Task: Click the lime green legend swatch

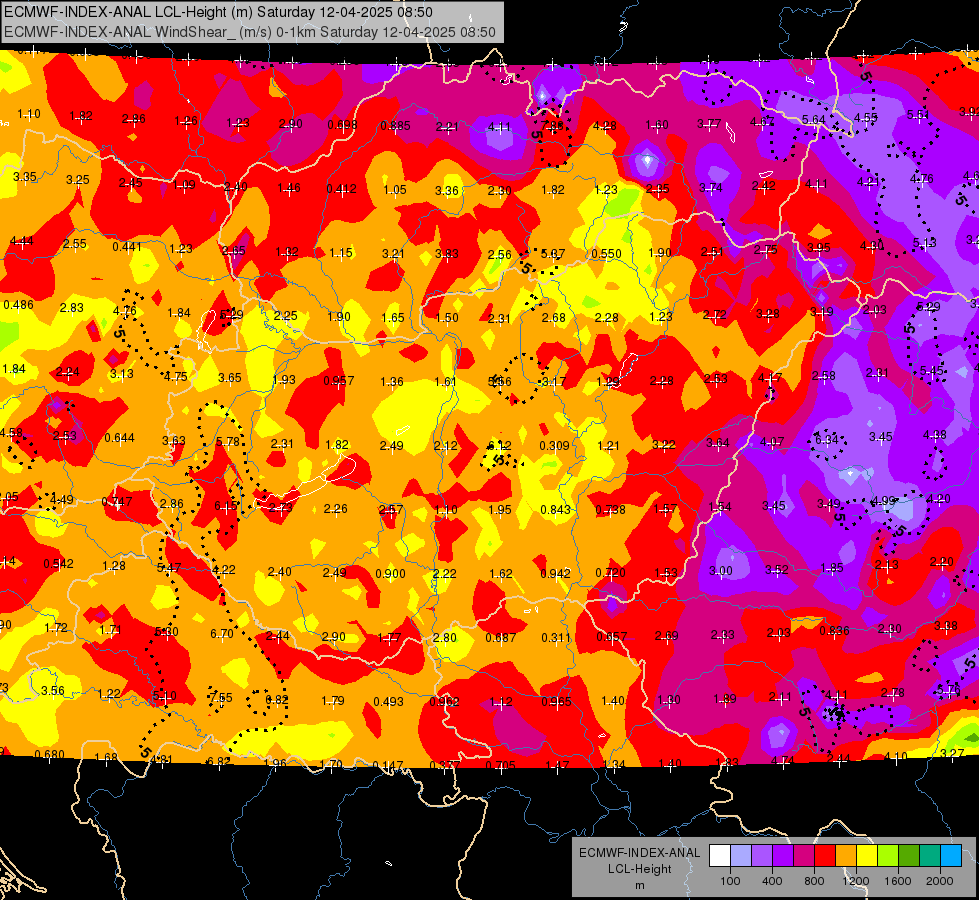Action: pyautogui.click(x=888, y=856)
